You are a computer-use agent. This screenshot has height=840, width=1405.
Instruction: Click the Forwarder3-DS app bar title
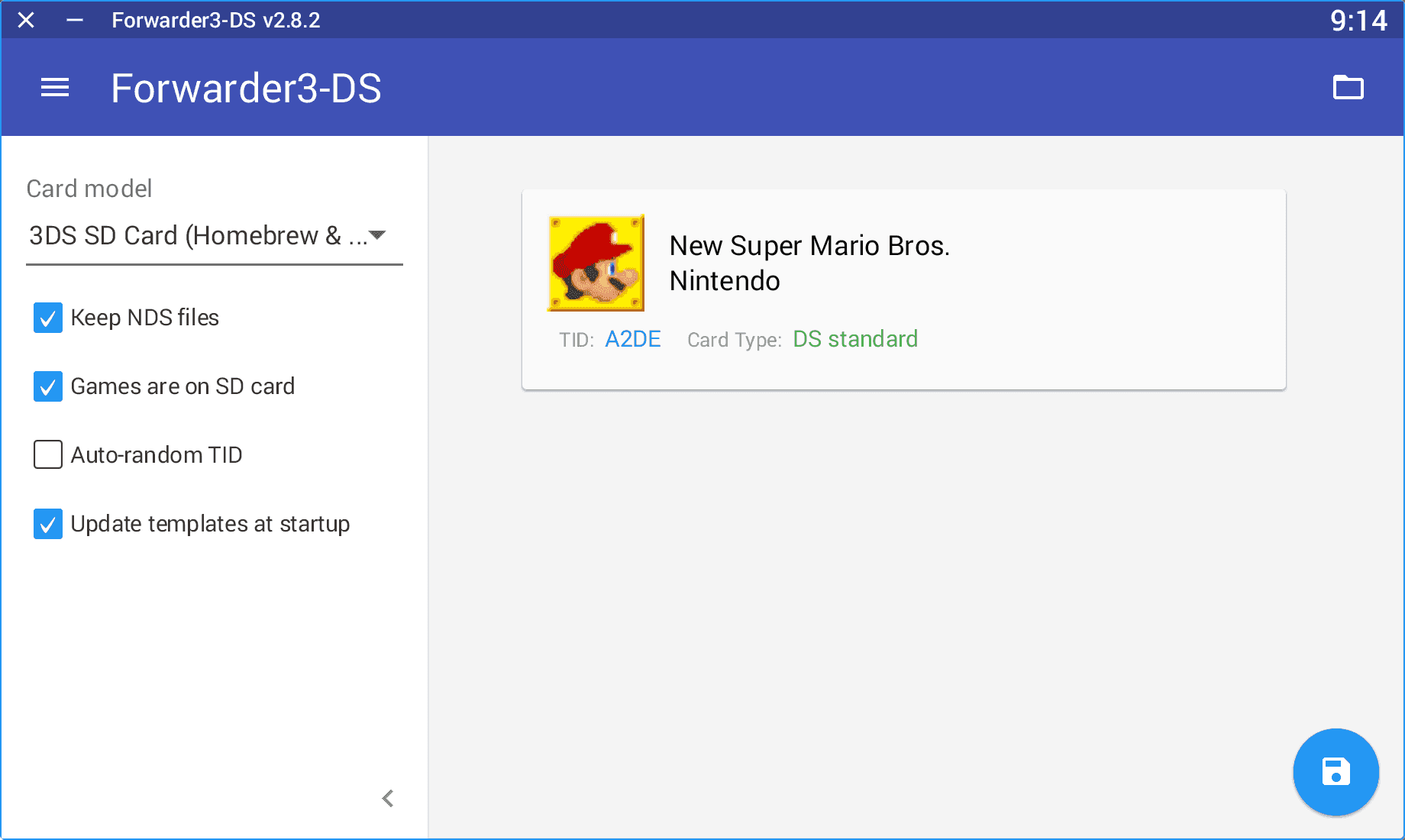pyautogui.click(x=246, y=88)
